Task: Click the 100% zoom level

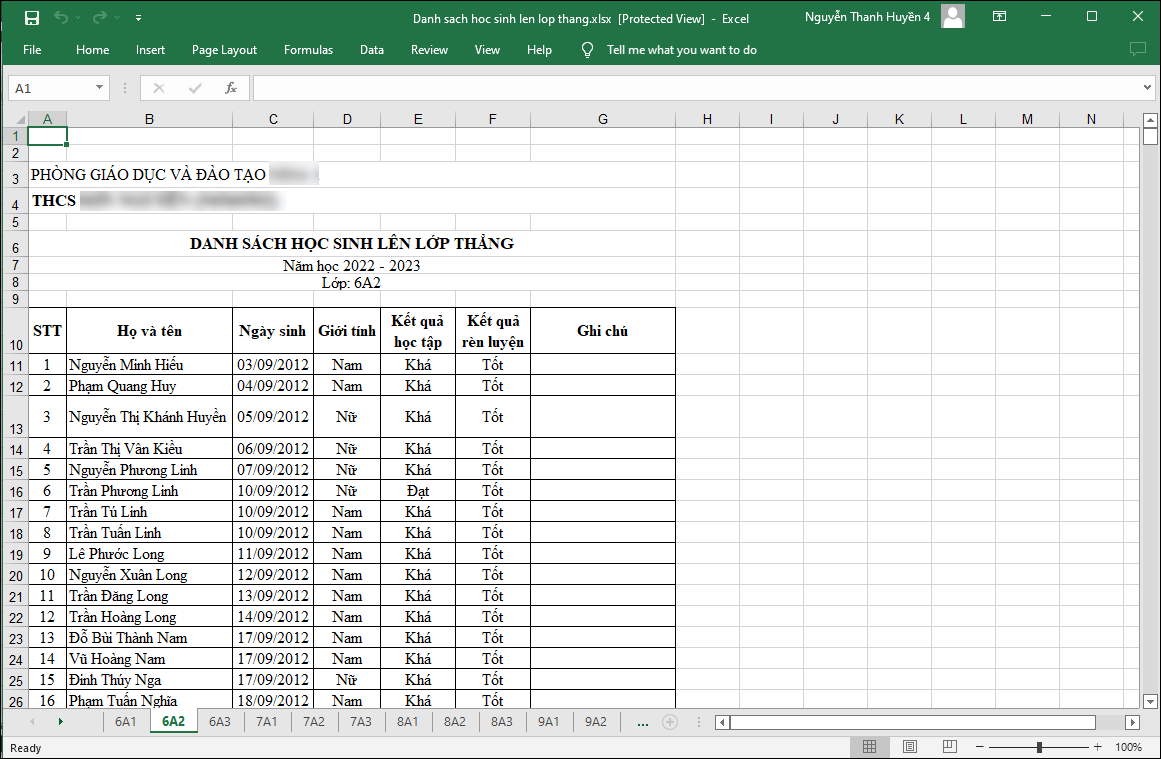Action: [x=1128, y=747]
